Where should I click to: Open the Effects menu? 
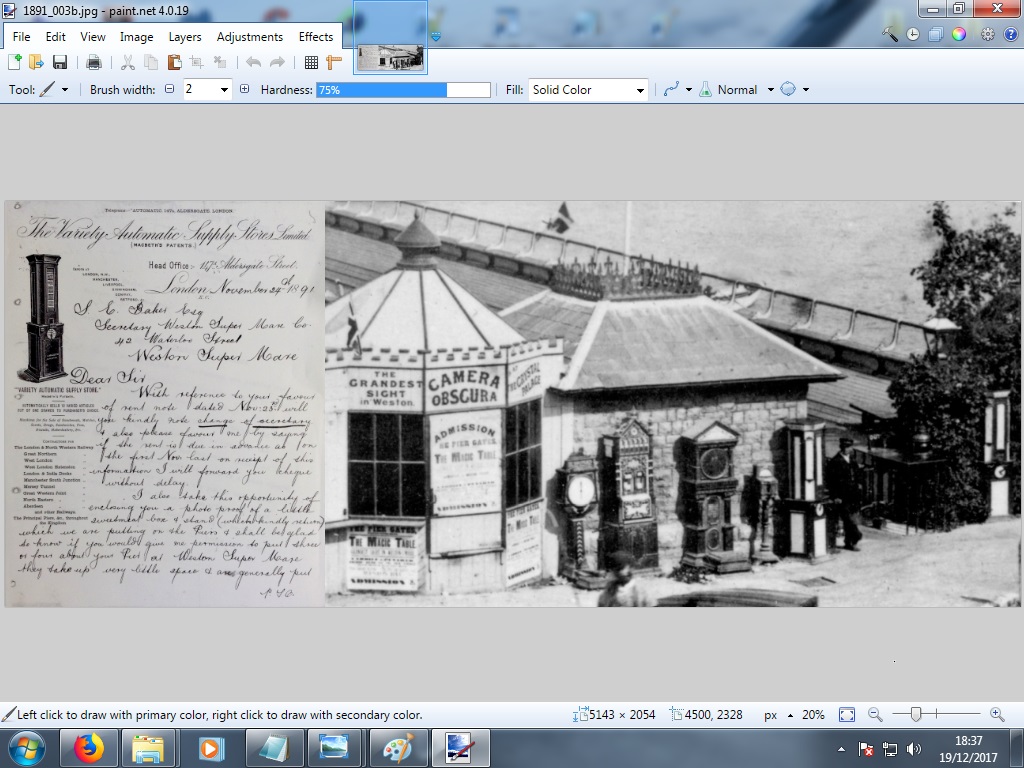click(316, 36)
